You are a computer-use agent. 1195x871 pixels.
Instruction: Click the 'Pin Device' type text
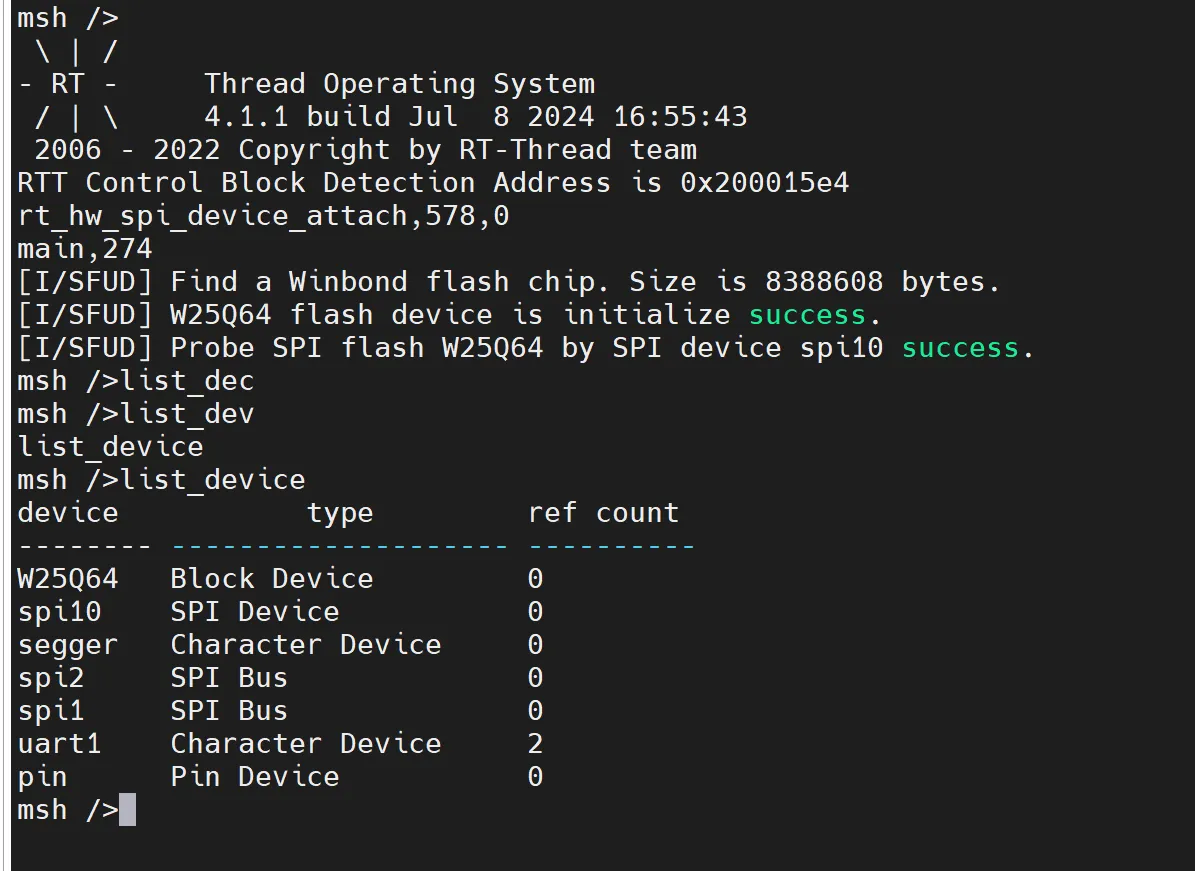coord(255,777)
